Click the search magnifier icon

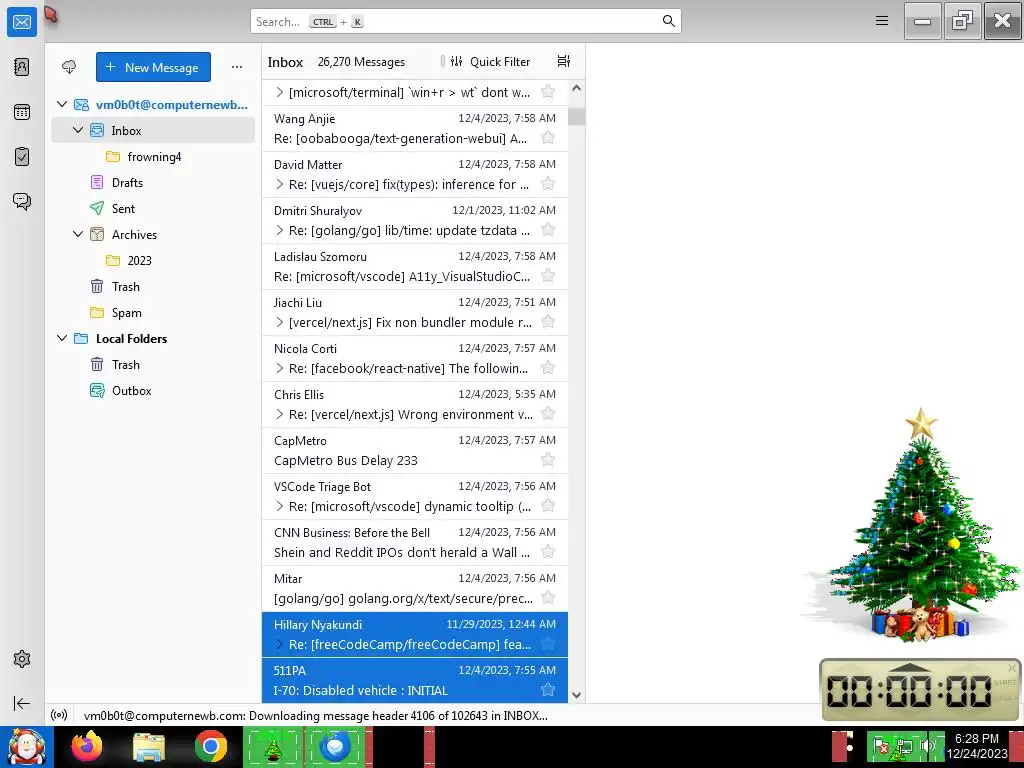(668, 21)
